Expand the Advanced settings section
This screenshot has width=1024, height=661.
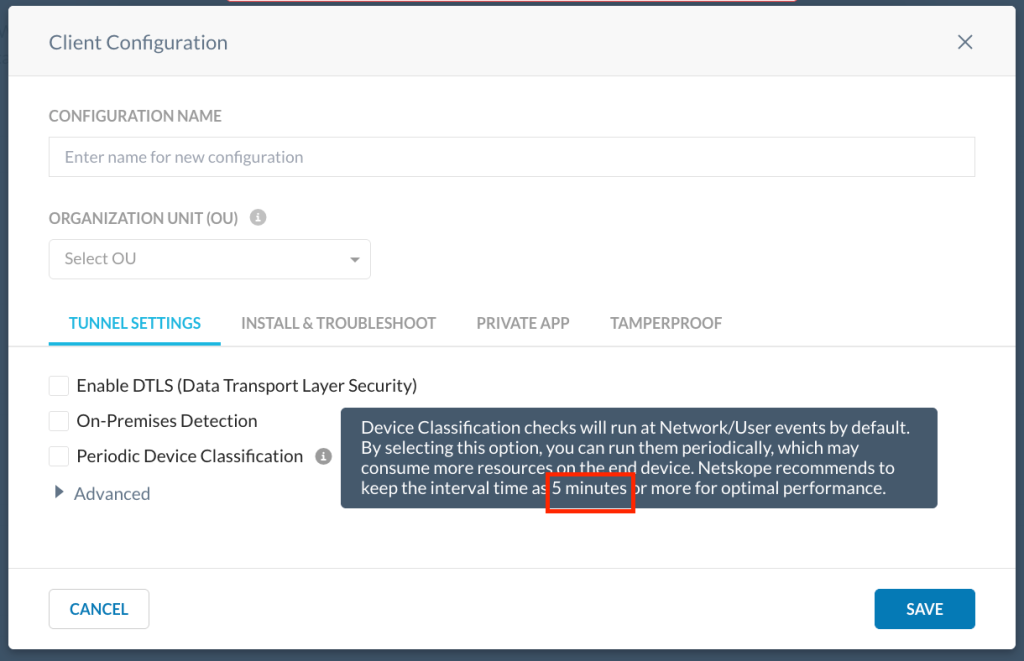click(x=112, y=494)
